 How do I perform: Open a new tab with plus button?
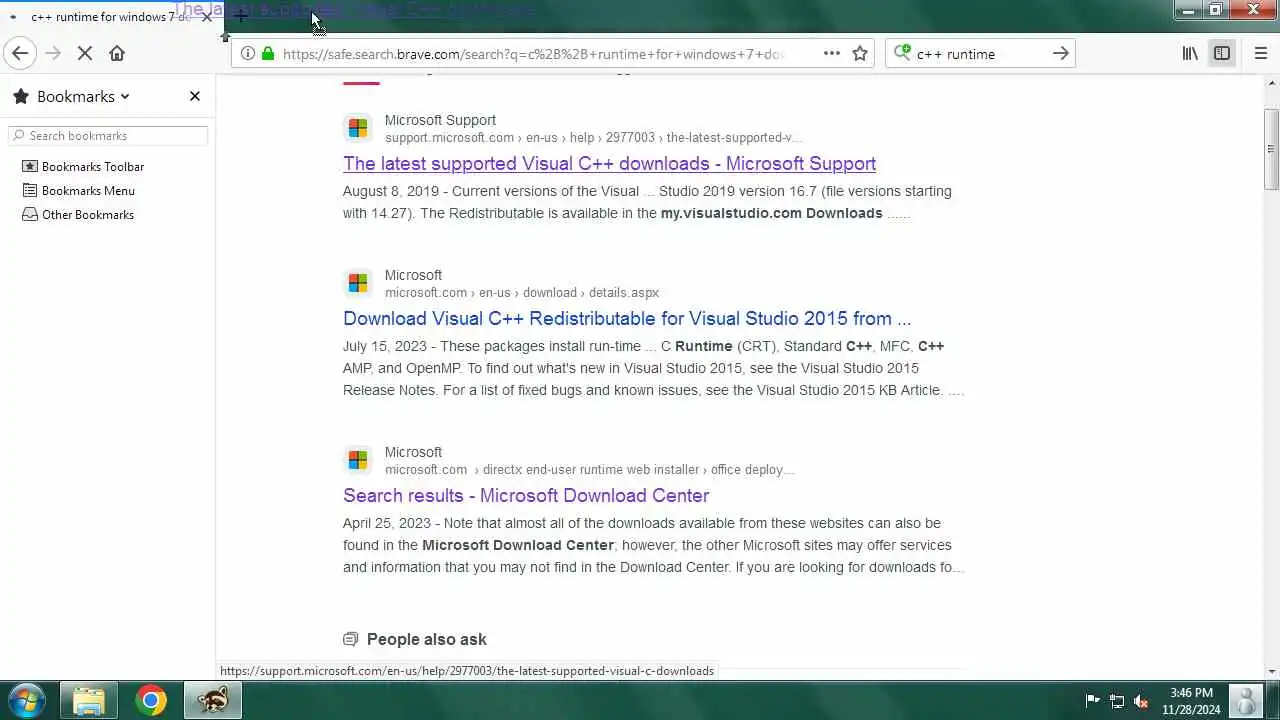point(240,17)
